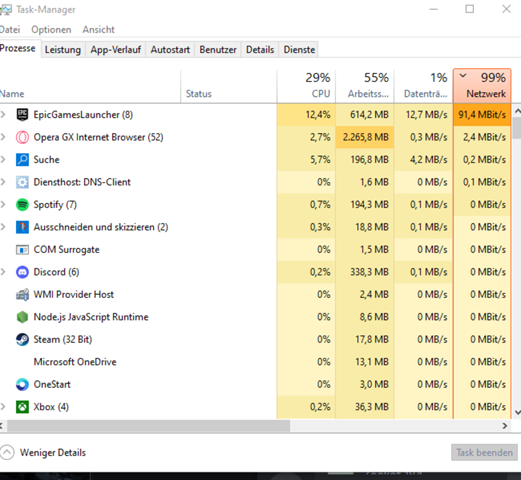521x480 pixels.
Task: Click the 91,4 MBit/s network value
Action: pyautogui.click(x=482, y=115)
